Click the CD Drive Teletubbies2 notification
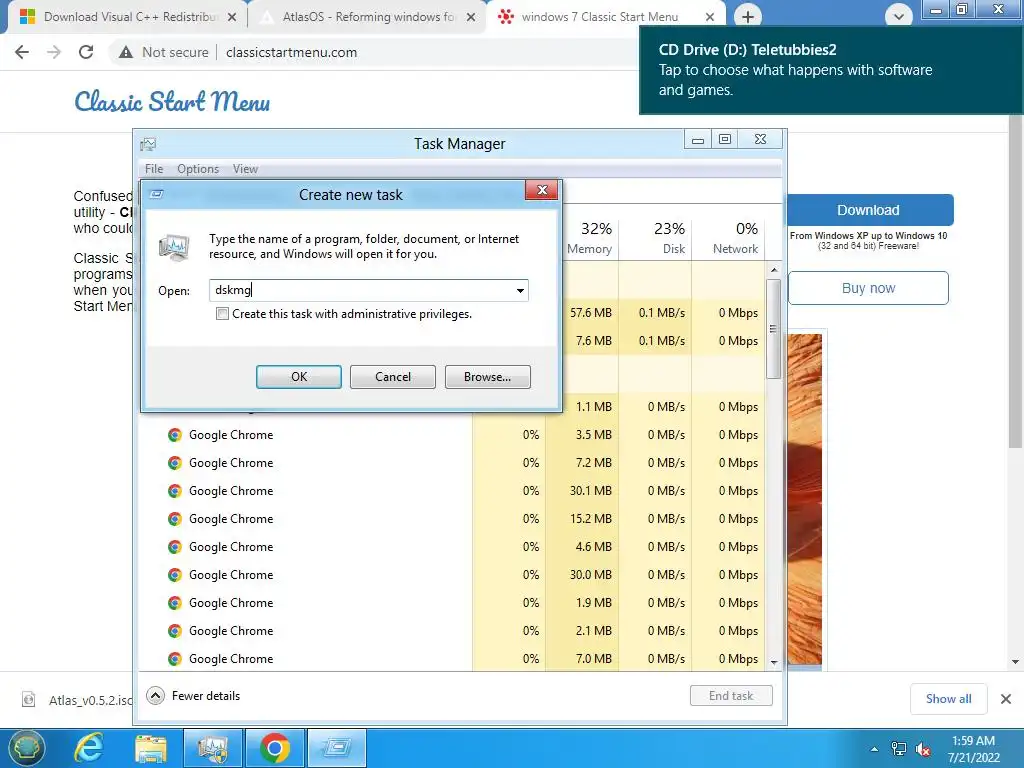 tap(831, 70)
